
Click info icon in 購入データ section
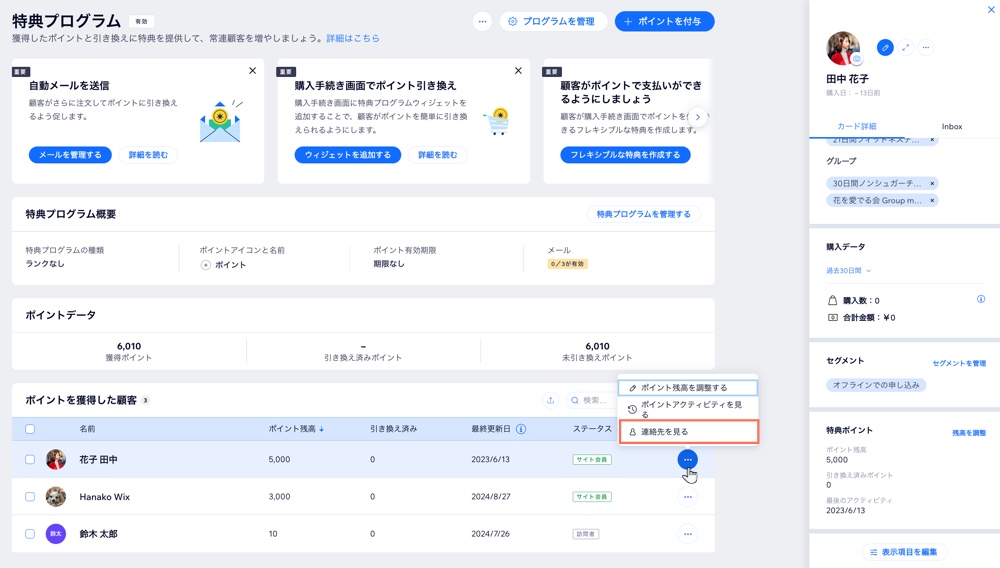point(981,299)
